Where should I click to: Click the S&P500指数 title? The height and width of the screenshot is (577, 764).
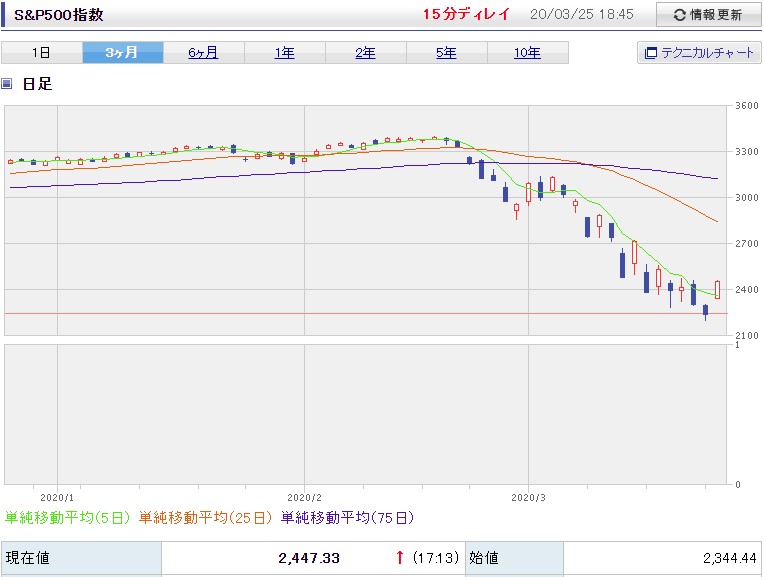tap(58, 15)
